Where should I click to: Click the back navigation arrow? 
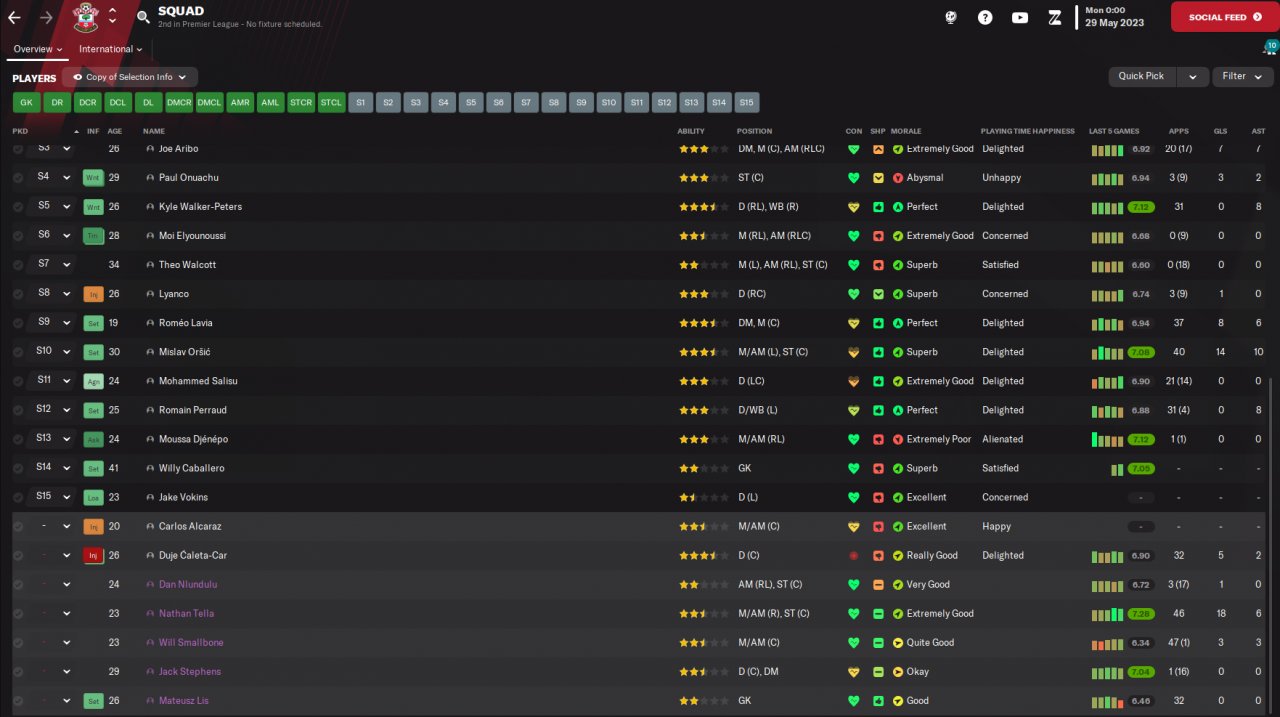(14, 17)
